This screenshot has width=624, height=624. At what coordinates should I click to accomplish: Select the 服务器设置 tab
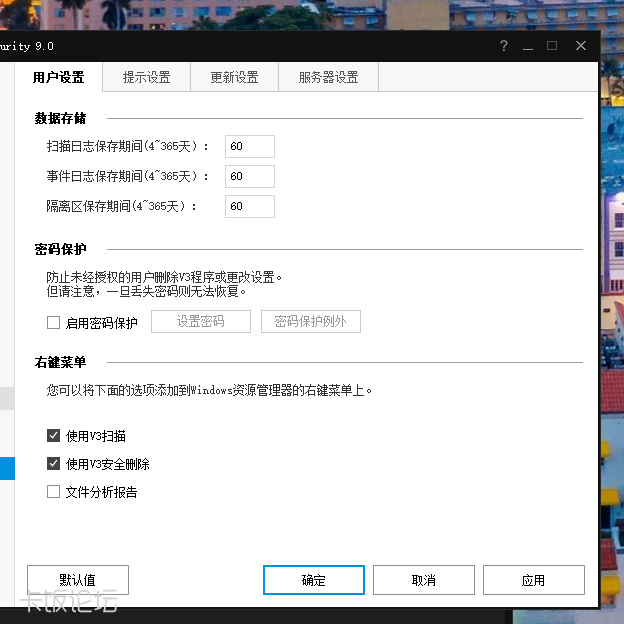pyautogui.click(x=328, y=77)
